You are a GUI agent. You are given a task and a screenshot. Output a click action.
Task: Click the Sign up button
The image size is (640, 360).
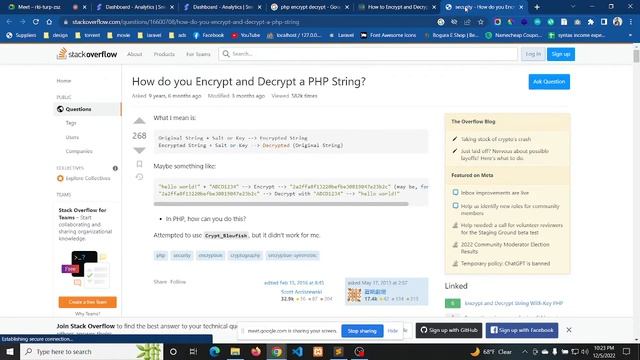pyautogui.click(x=561, y=54)
